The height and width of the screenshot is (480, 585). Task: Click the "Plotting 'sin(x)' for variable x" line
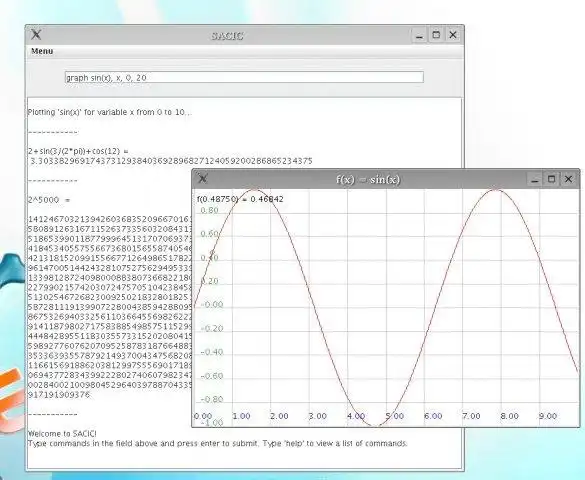[110, 112]
